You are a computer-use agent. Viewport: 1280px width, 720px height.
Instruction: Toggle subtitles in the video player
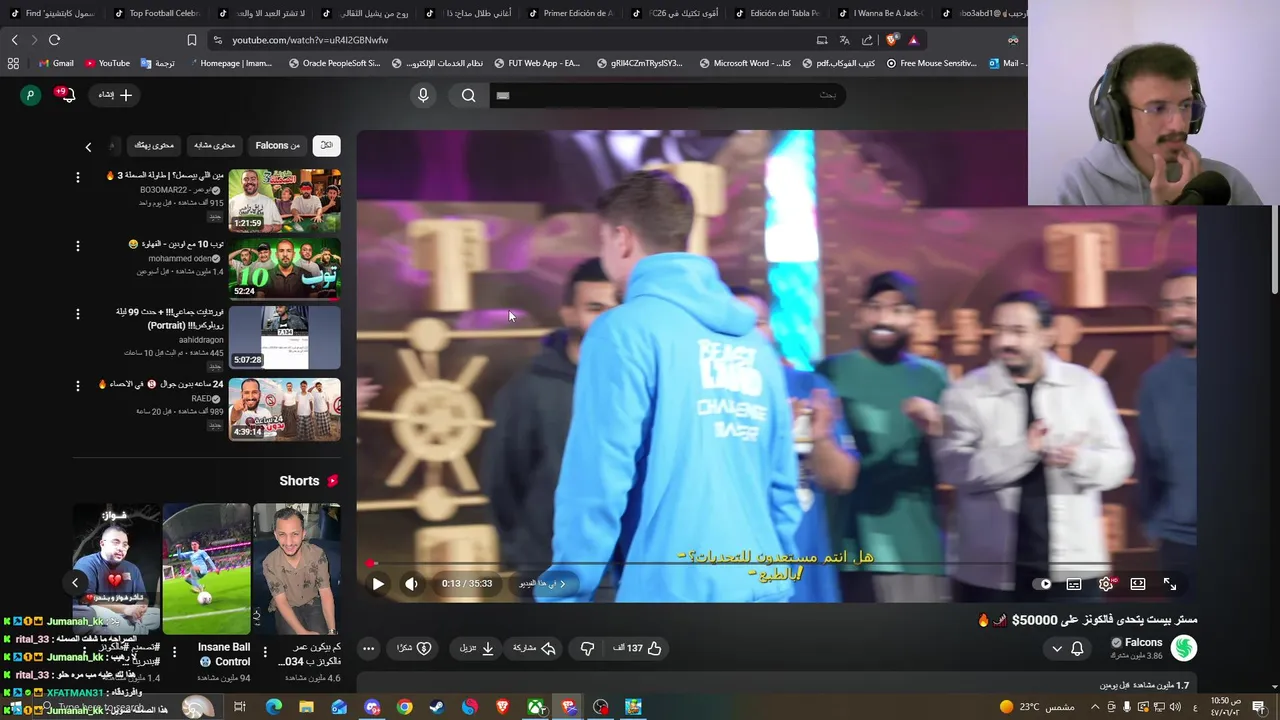click(x=1074, y=584)
